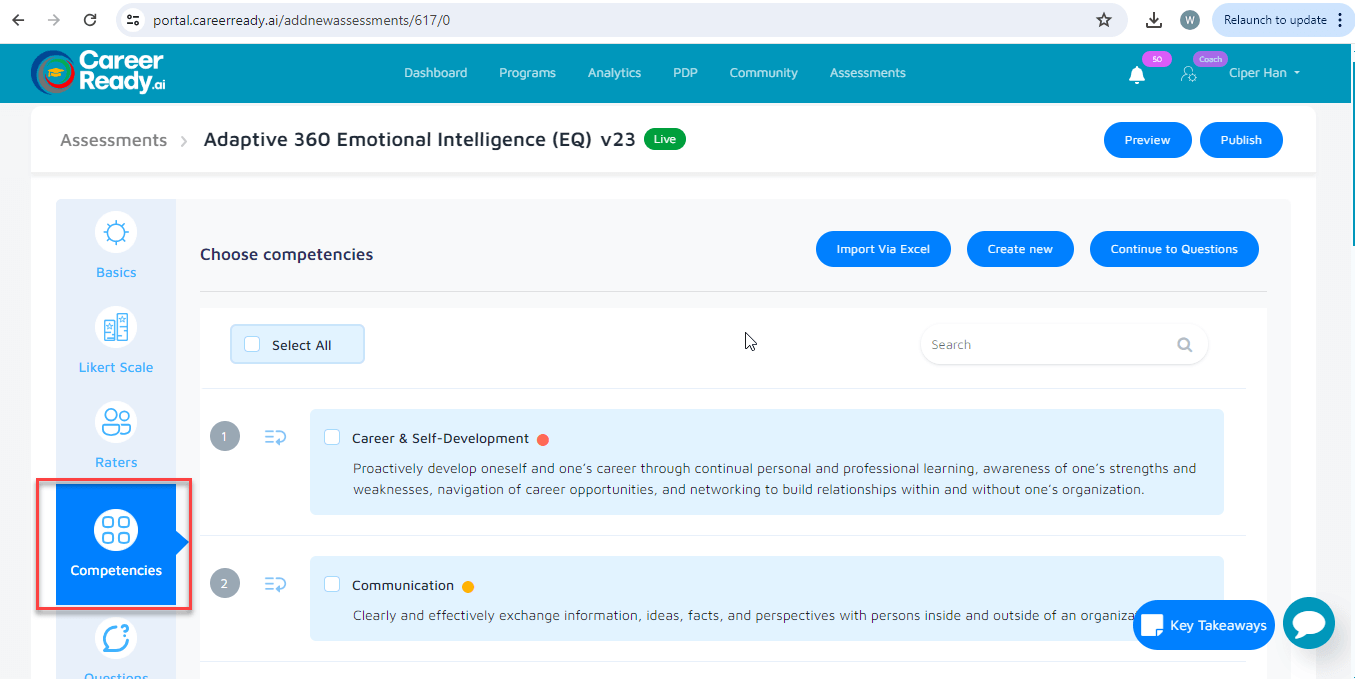
Task: Open the Chrome three-dot menu
Action: (x=1340, y=20)
